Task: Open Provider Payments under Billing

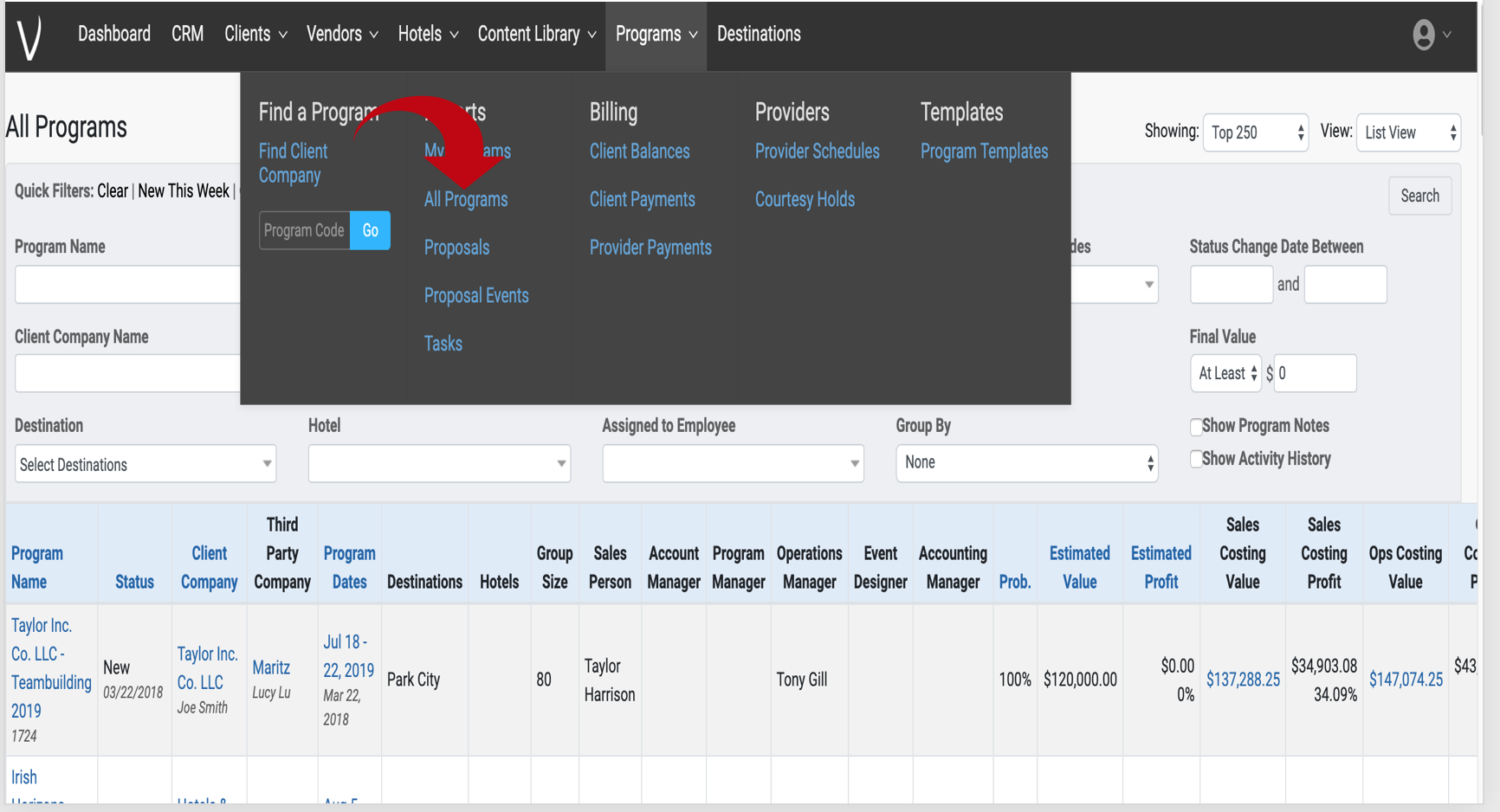Action: pos(650,248)
